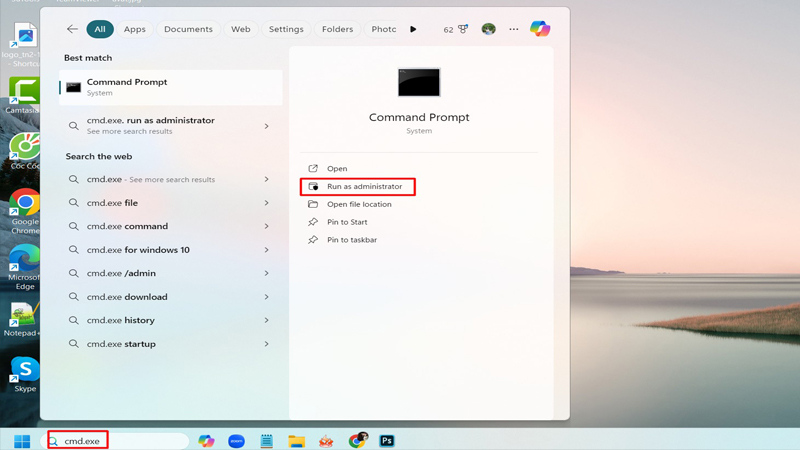Click the back arrow in search panel
This screenshot has width=800, height=450.
pyautogui.click(x=72, y=29)
